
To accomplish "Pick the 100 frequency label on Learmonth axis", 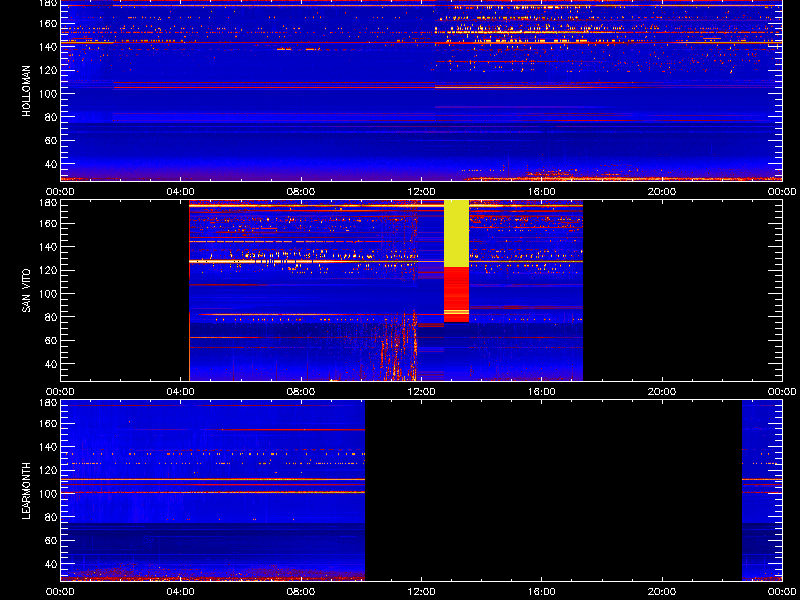I will [x=48, y=494].
